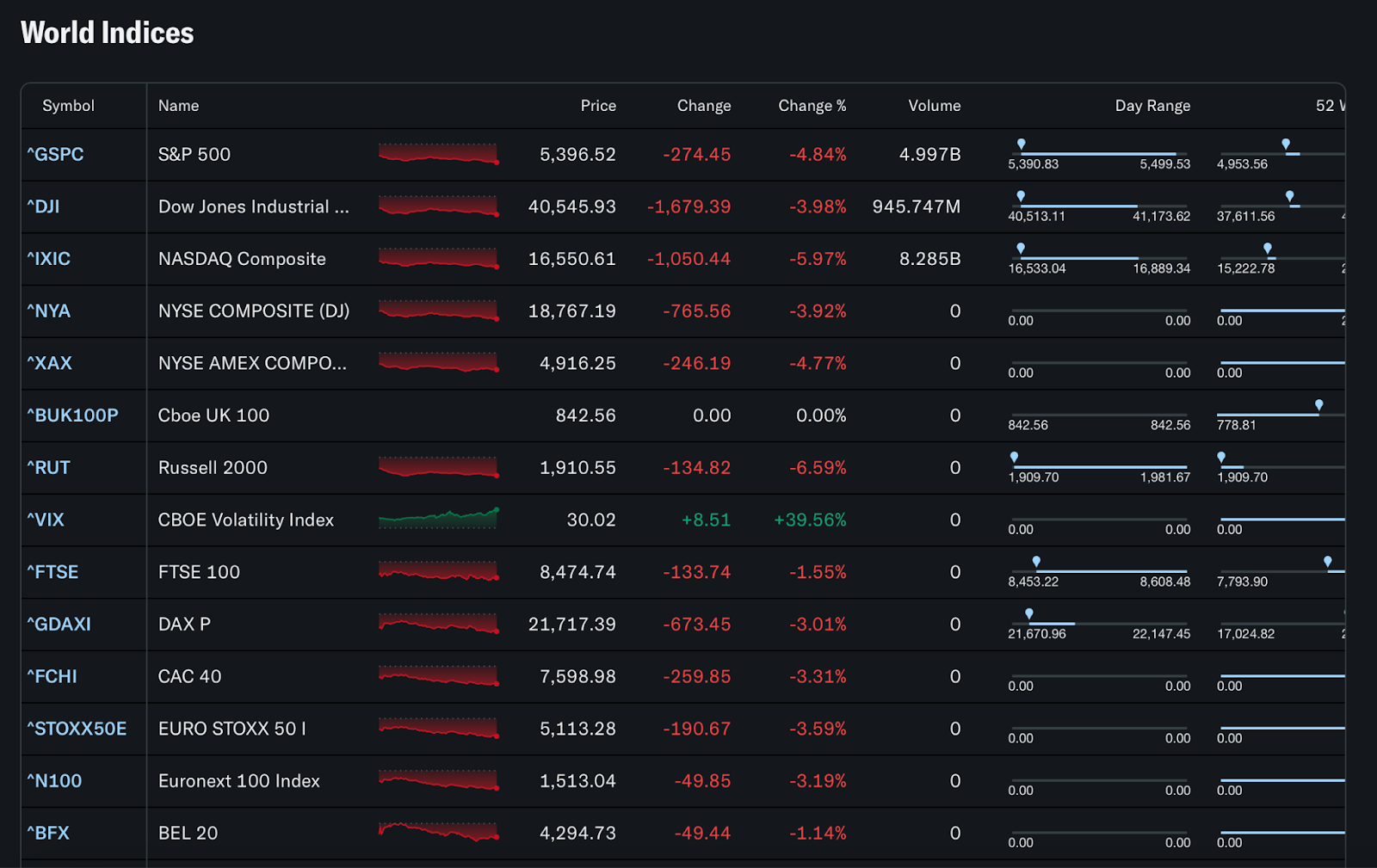Select the NASDAQ Composite name cell
Image resolution: width=1377 pixels, height=868 pixels.
click(242, 259)
